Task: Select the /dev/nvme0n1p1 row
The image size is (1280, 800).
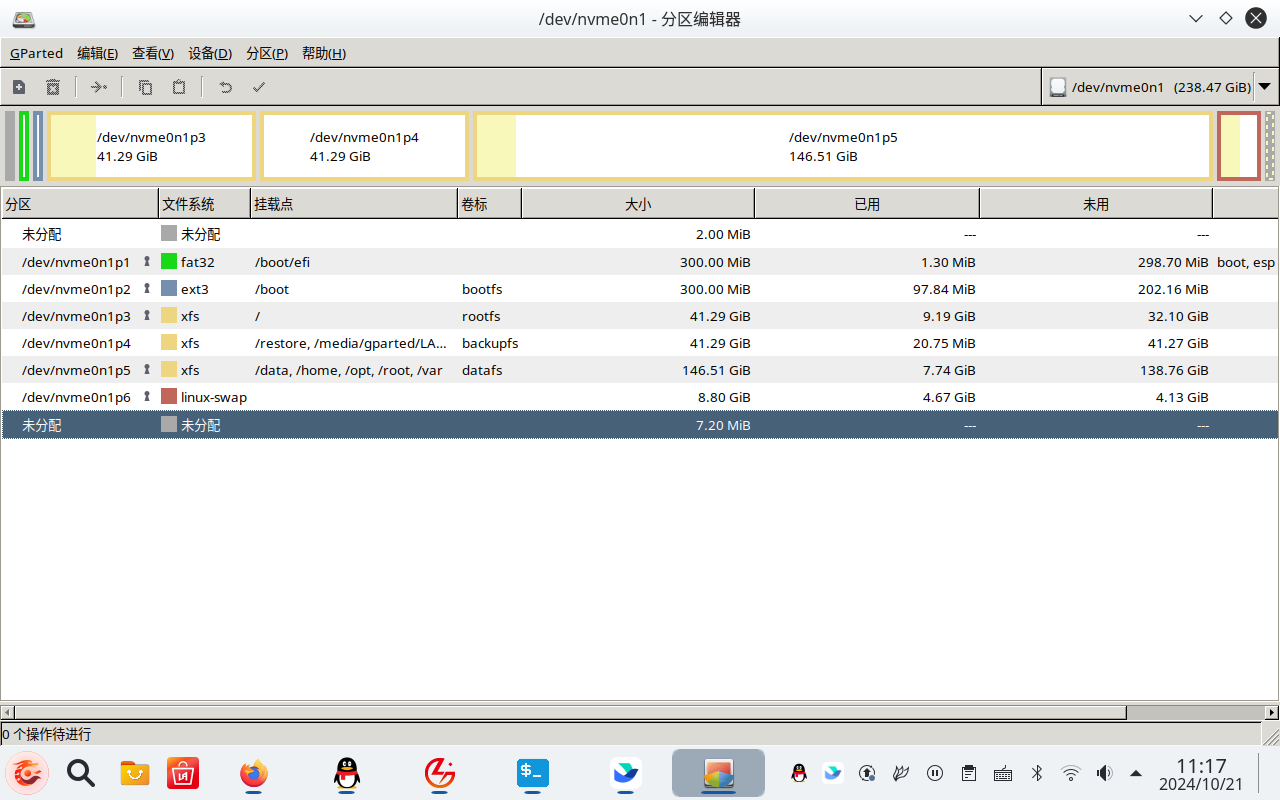Action: (640, 261)
